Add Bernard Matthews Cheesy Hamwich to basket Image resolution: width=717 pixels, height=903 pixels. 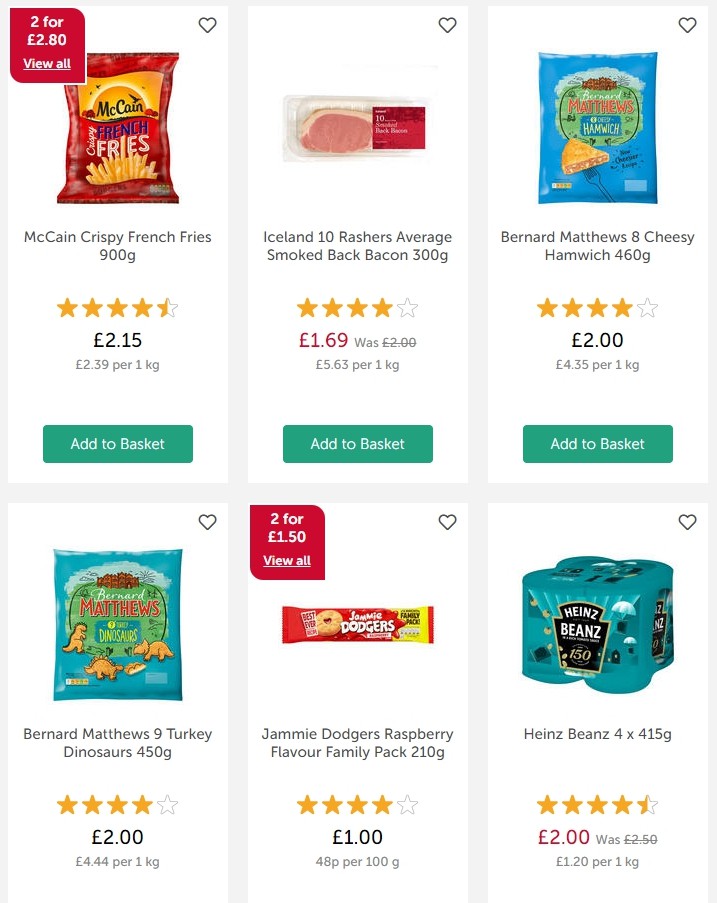tap(597, 444)
